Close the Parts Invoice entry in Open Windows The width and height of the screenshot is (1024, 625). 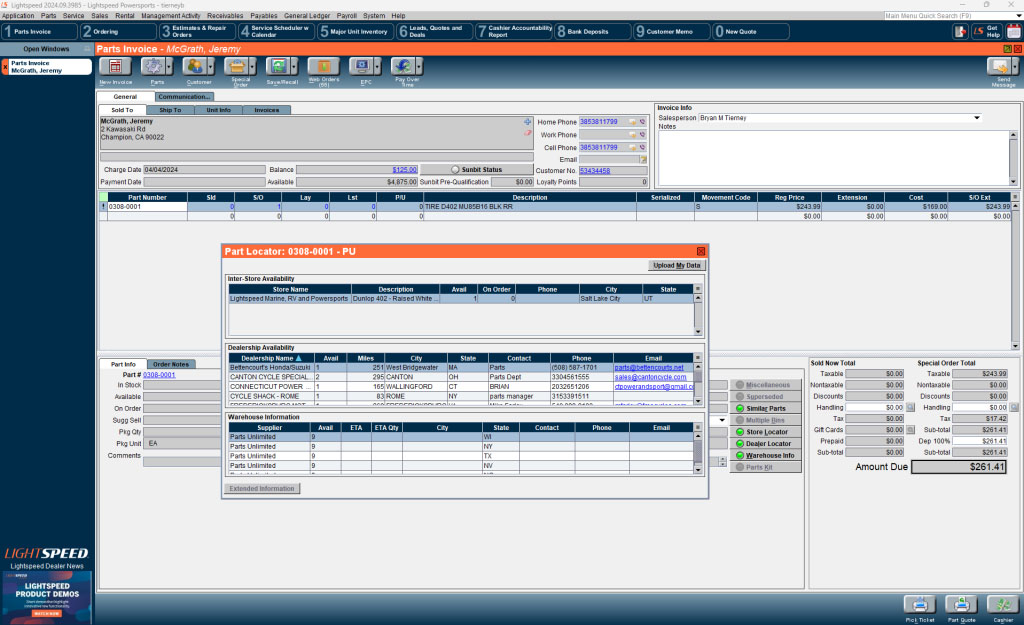tap(5, 67)
